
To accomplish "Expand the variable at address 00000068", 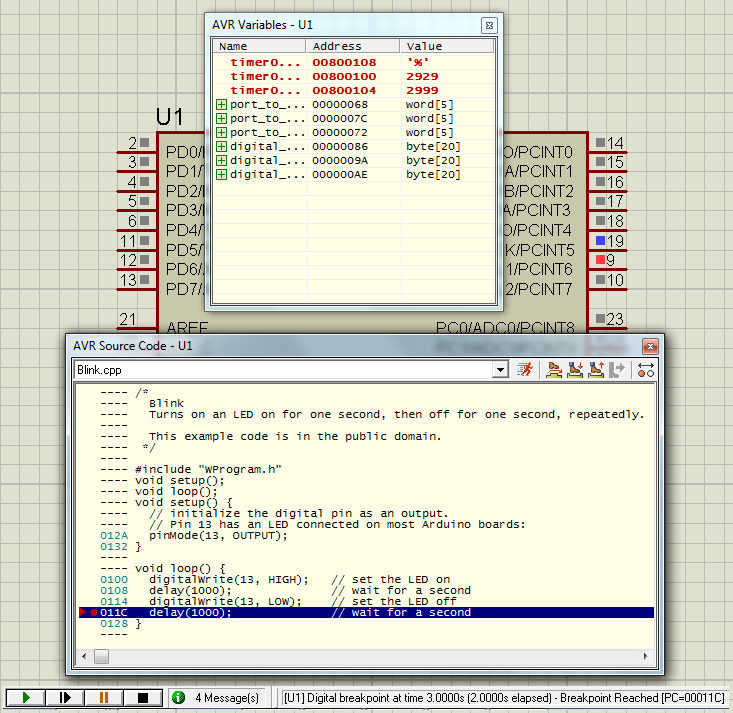I will (x=221, y=104).
